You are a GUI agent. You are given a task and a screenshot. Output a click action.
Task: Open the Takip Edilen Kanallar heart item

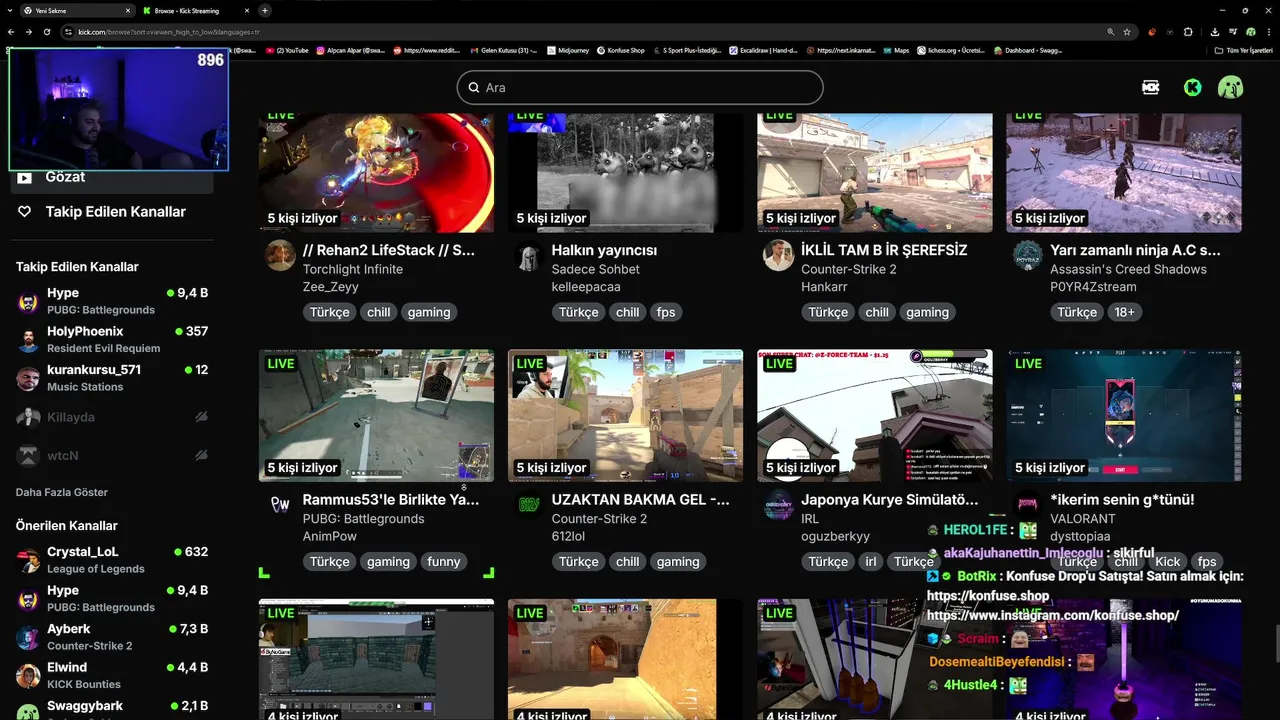point(110,212)
